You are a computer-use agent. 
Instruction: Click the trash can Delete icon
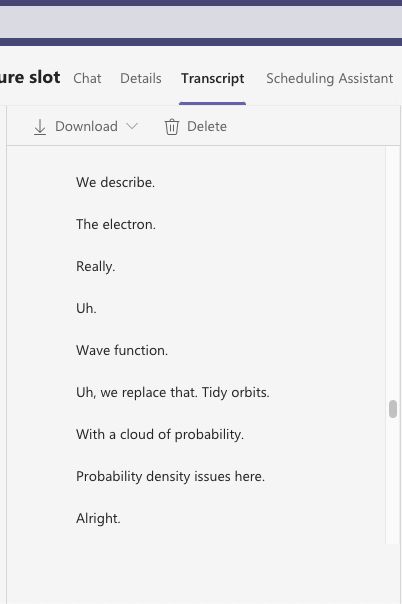(x=172, y=127)
